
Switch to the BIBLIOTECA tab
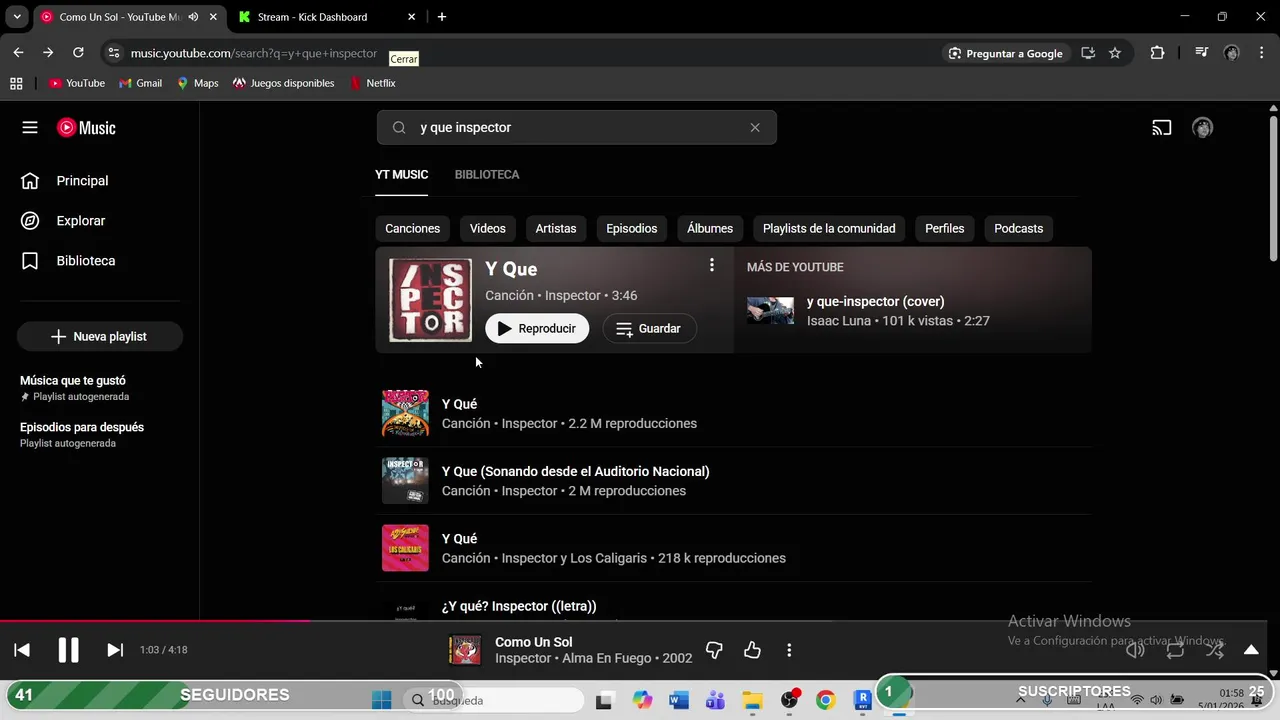click(487, 175)
